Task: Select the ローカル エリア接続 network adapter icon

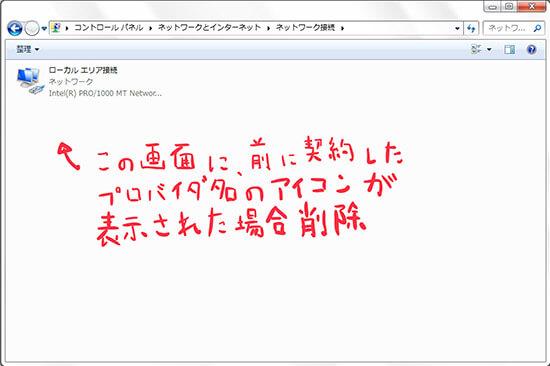Action: coord(30,81)
